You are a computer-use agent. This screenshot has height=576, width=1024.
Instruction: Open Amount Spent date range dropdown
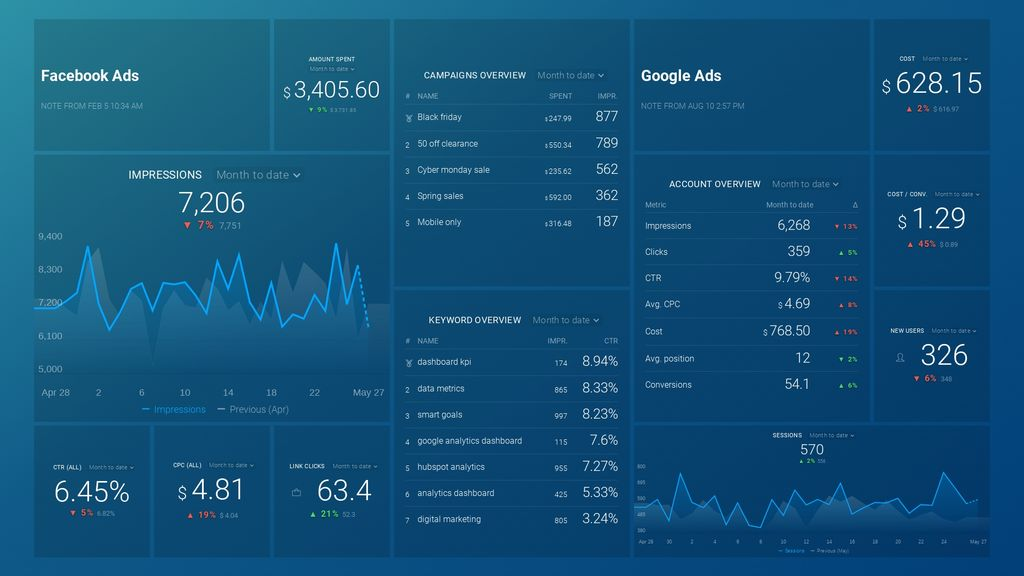332,69
